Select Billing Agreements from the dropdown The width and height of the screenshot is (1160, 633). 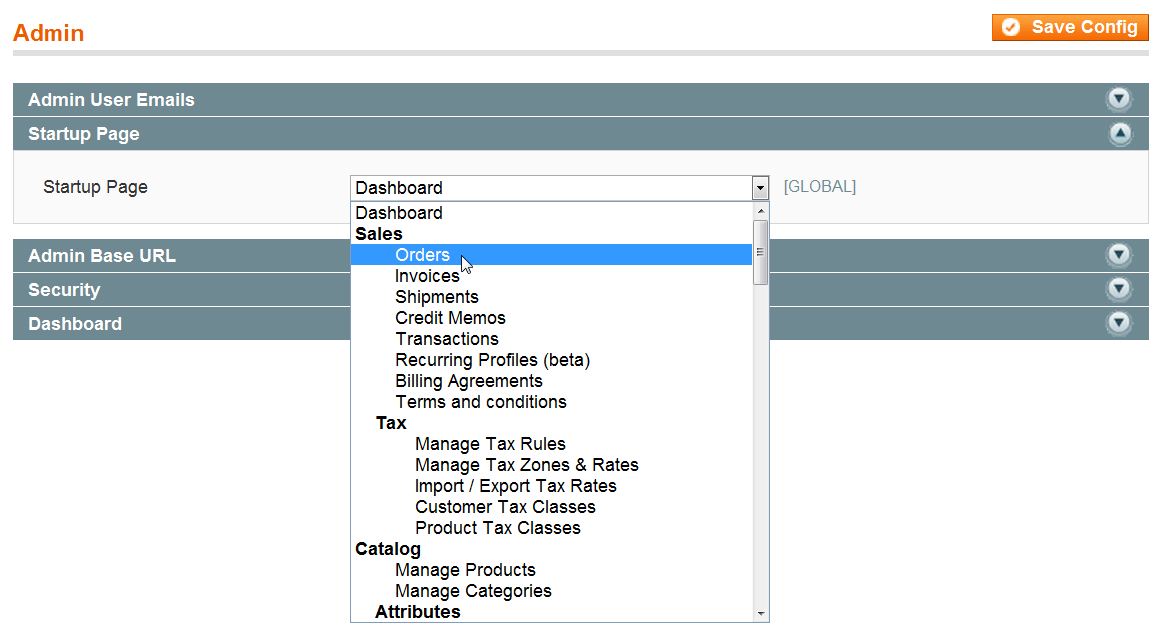(x=468, y=381)
